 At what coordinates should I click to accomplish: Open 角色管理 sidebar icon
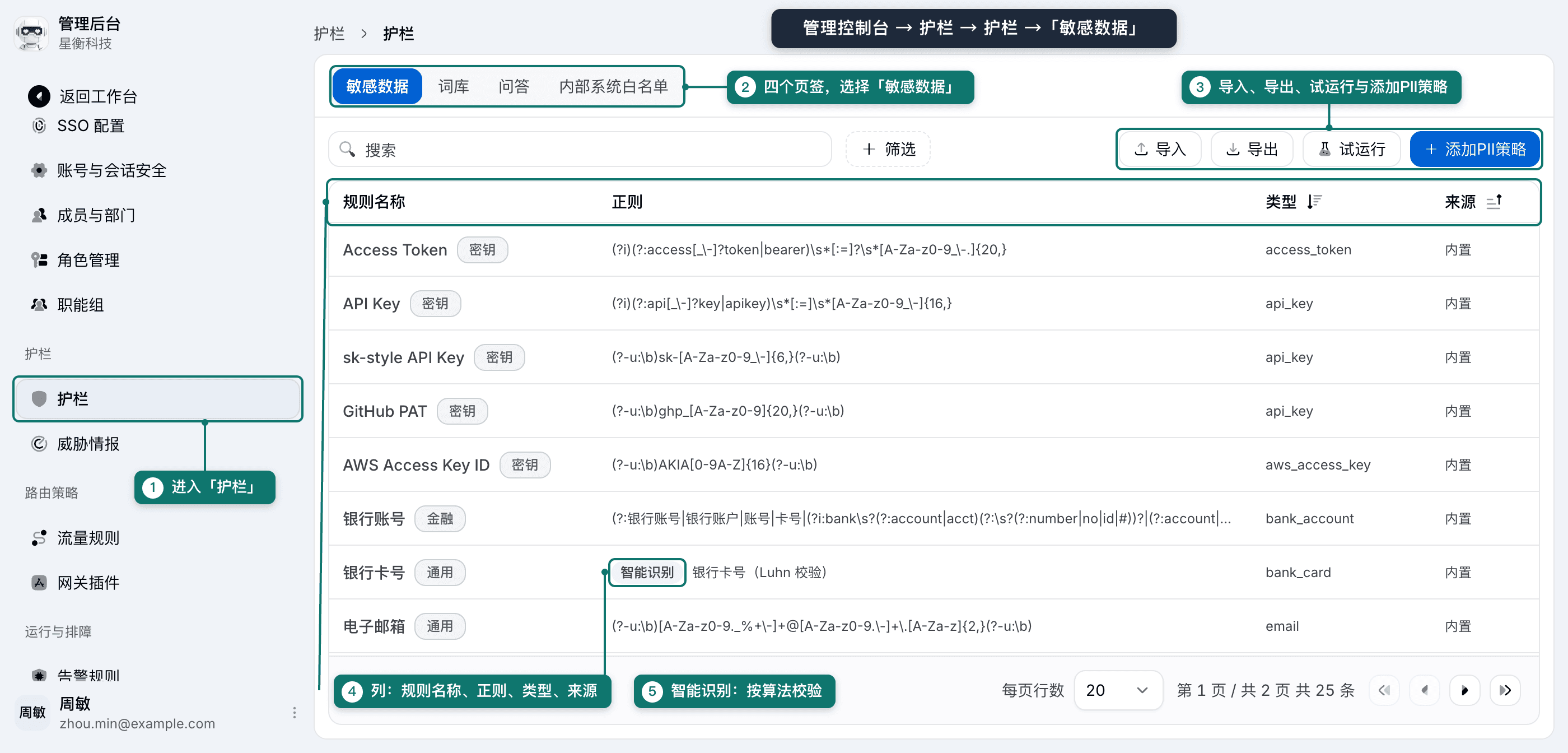click(39, 260)
